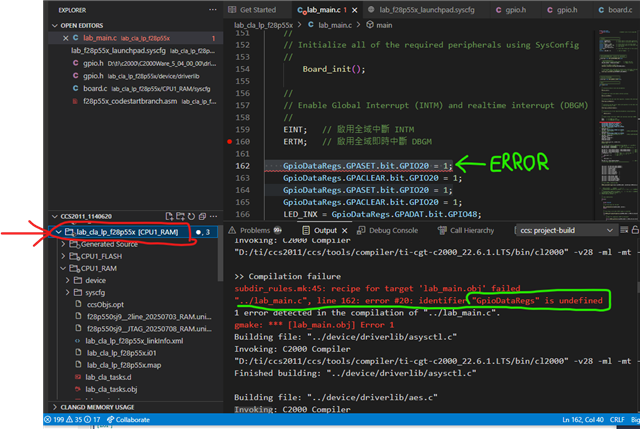Expand the device folder
The width and height of the screenshot is (640, 429).
click(67, 280)
